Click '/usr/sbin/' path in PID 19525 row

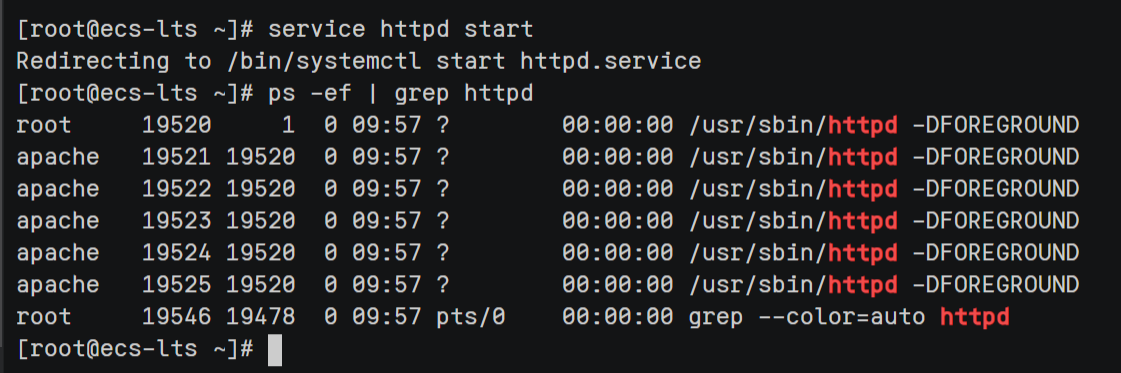758,284
